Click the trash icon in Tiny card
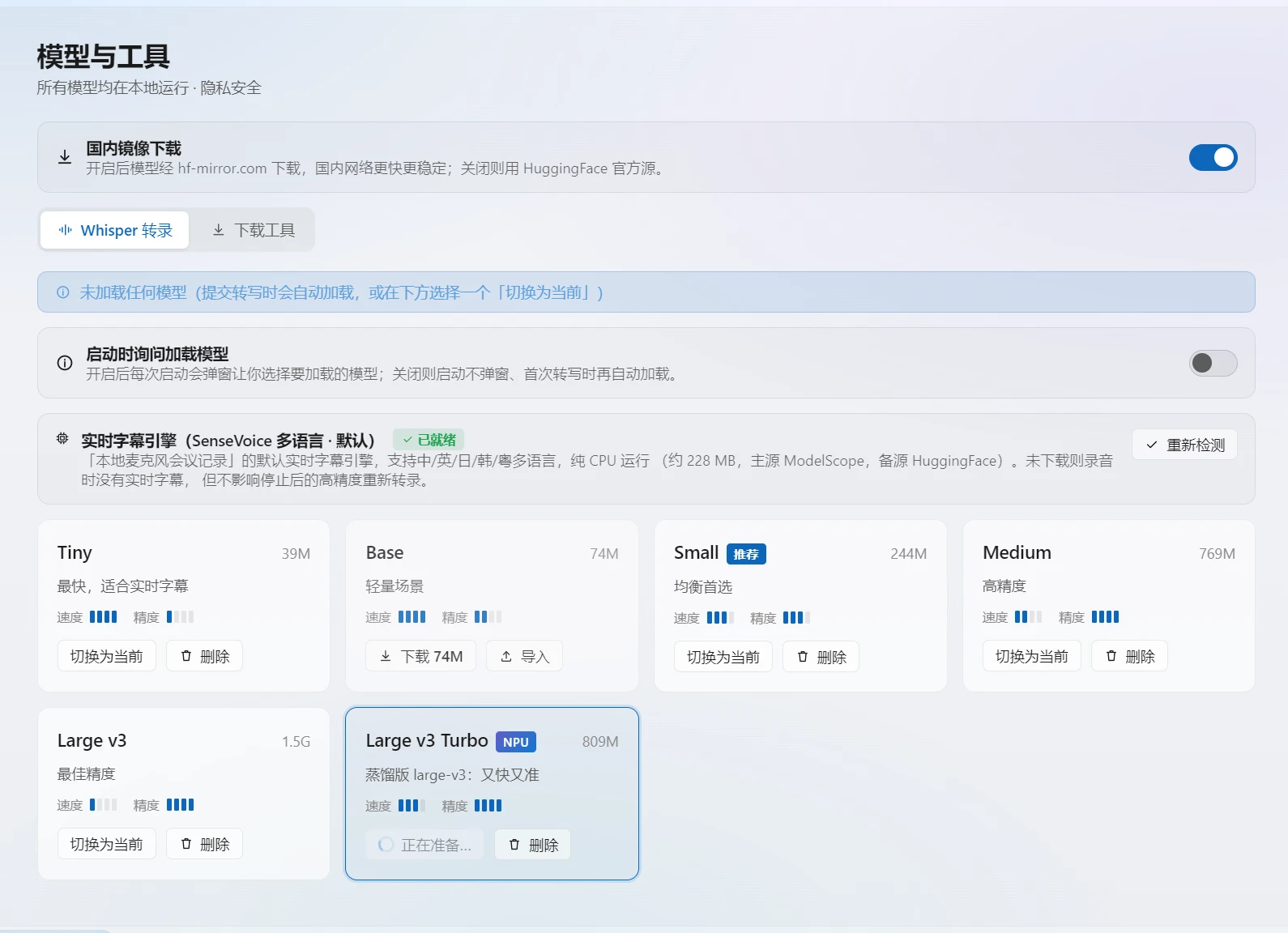The image size is (1288, 933). coord(186,656)
